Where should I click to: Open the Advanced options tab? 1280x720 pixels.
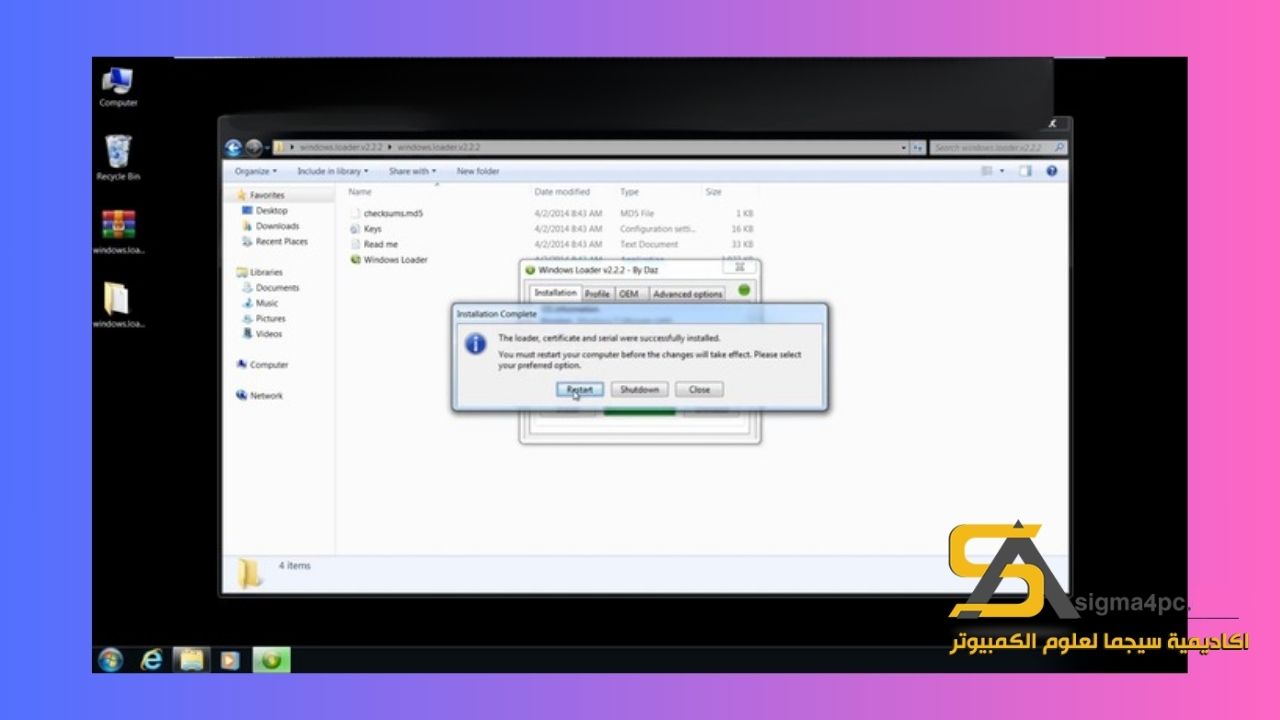687,294
